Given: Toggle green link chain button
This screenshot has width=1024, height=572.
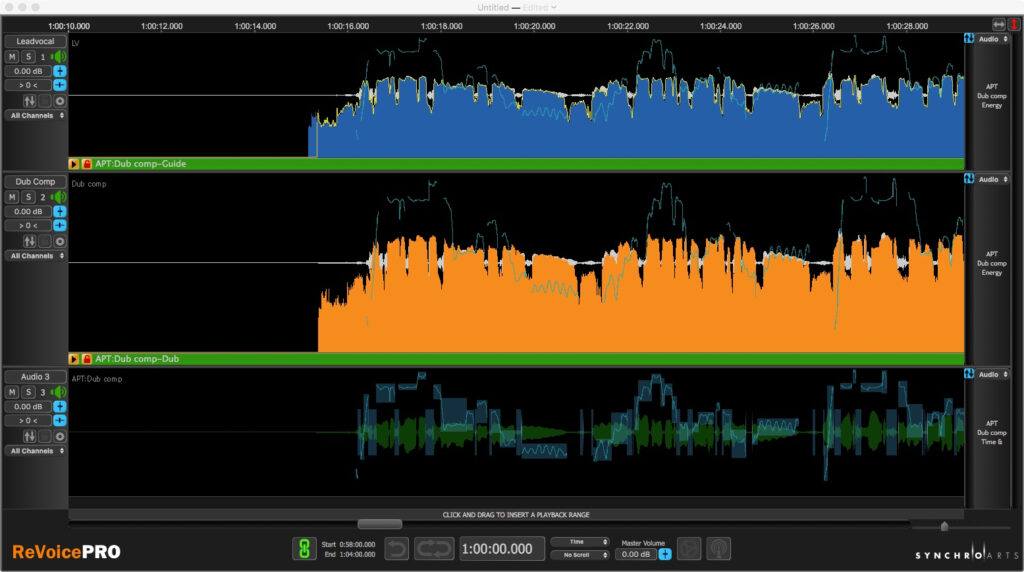Looking at the screenshot, I should pyautogui.click(x=304, y=549).
